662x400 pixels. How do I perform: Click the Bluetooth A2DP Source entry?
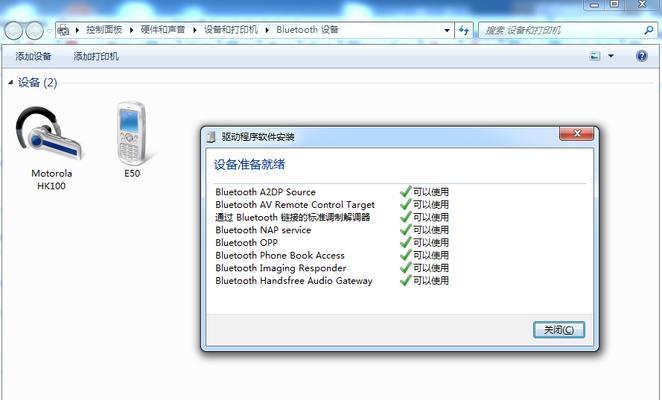266,192
